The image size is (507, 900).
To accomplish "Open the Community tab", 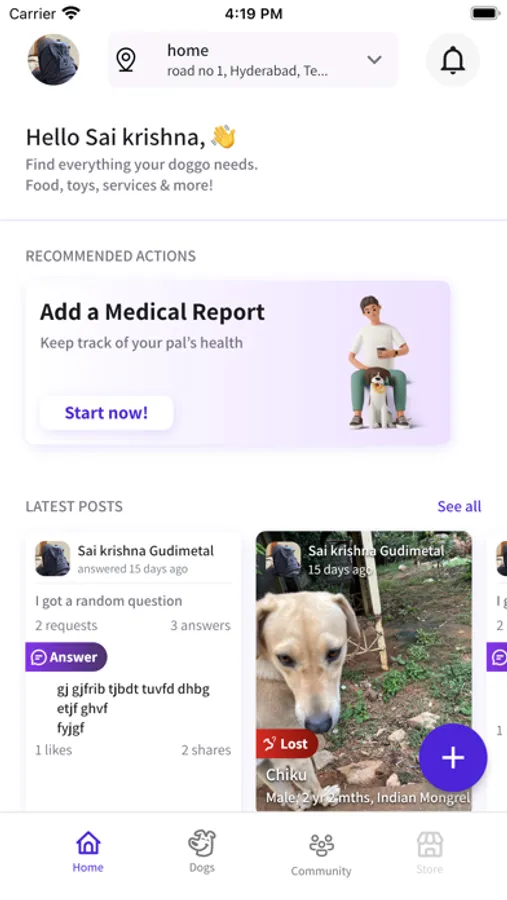I will tap(321, 855).
